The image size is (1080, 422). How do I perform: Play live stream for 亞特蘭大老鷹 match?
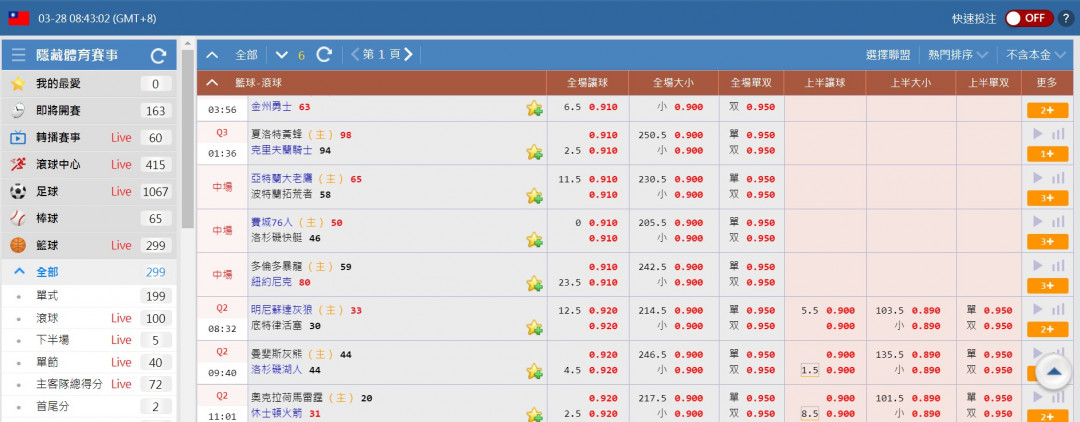(x=1038, y=178)
